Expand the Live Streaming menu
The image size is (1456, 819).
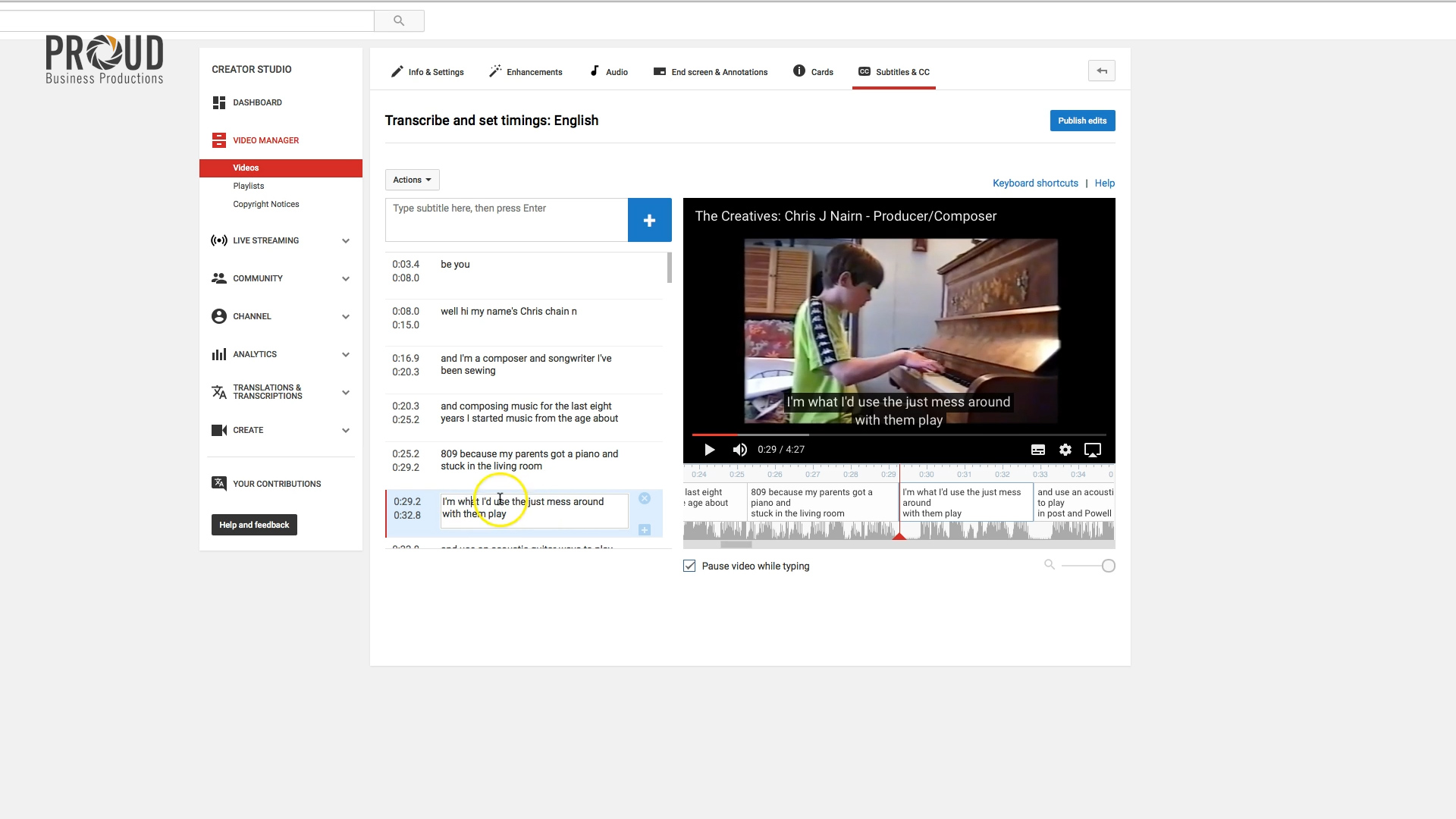[346, 241]
